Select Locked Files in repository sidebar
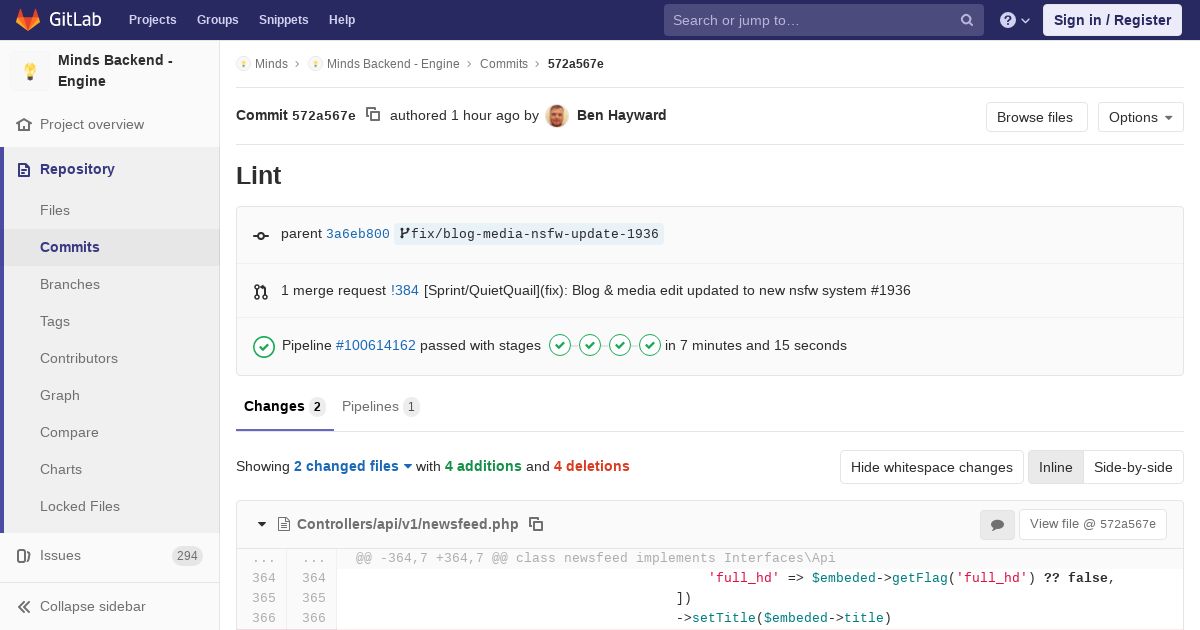1200x630 pixels. click(80, 506)
